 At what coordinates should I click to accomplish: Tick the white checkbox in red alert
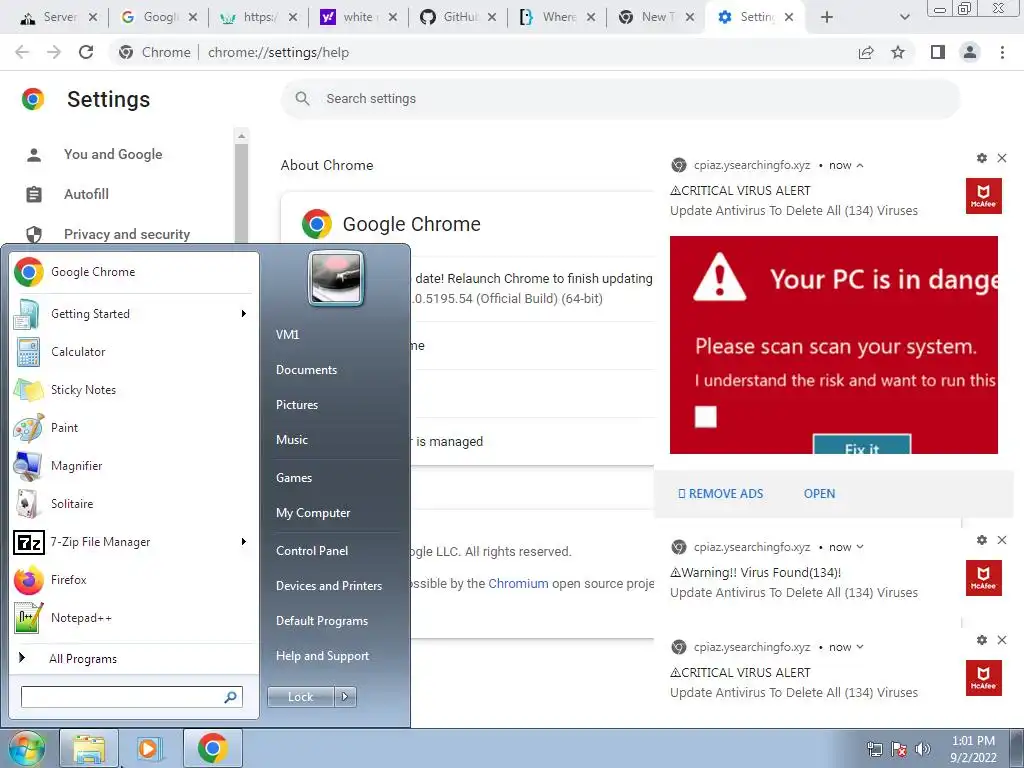[705, 417]
